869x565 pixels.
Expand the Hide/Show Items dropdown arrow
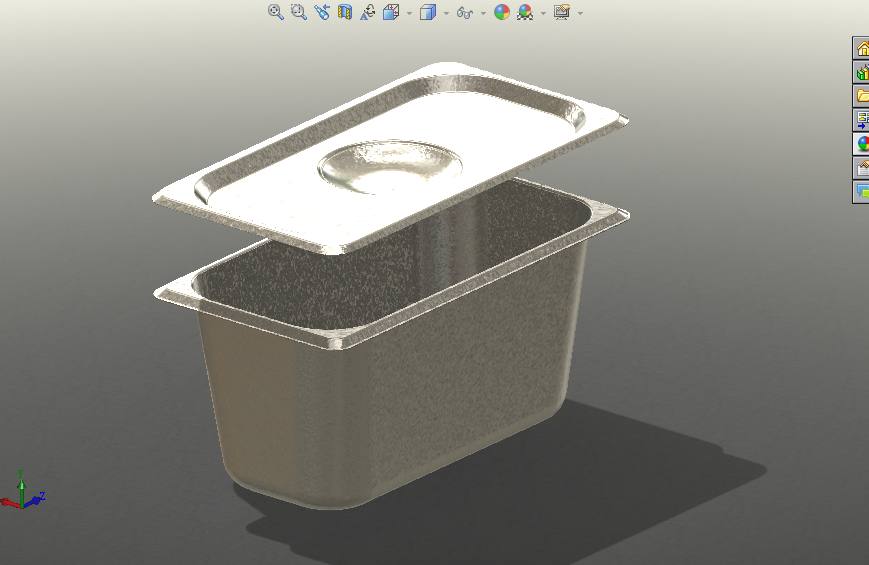coord(483,13)
